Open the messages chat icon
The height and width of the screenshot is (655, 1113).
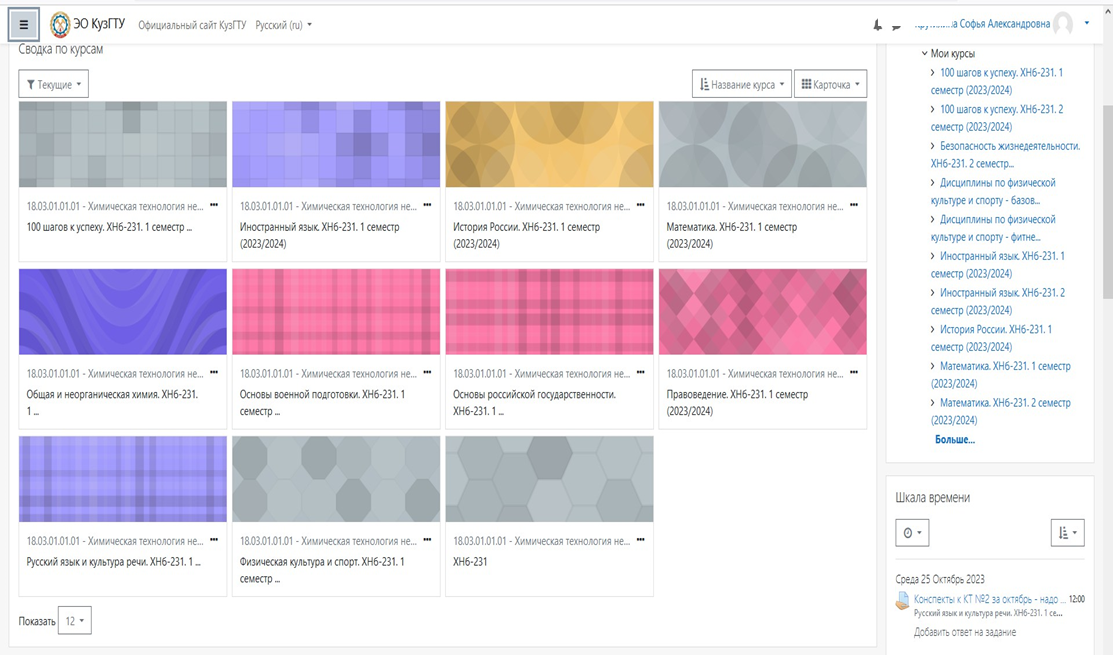(x=897, y=26)
